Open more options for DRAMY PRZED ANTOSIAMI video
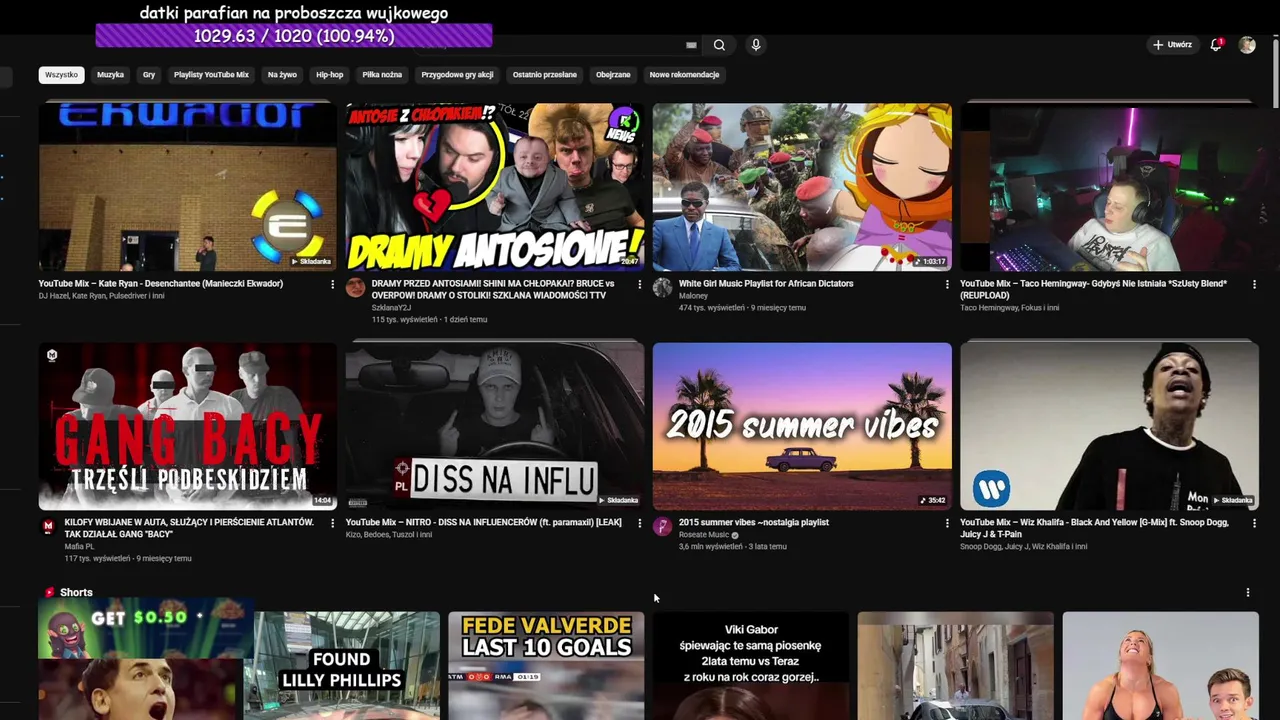The width and height of the screenshot is (1280, 720). 640,285
